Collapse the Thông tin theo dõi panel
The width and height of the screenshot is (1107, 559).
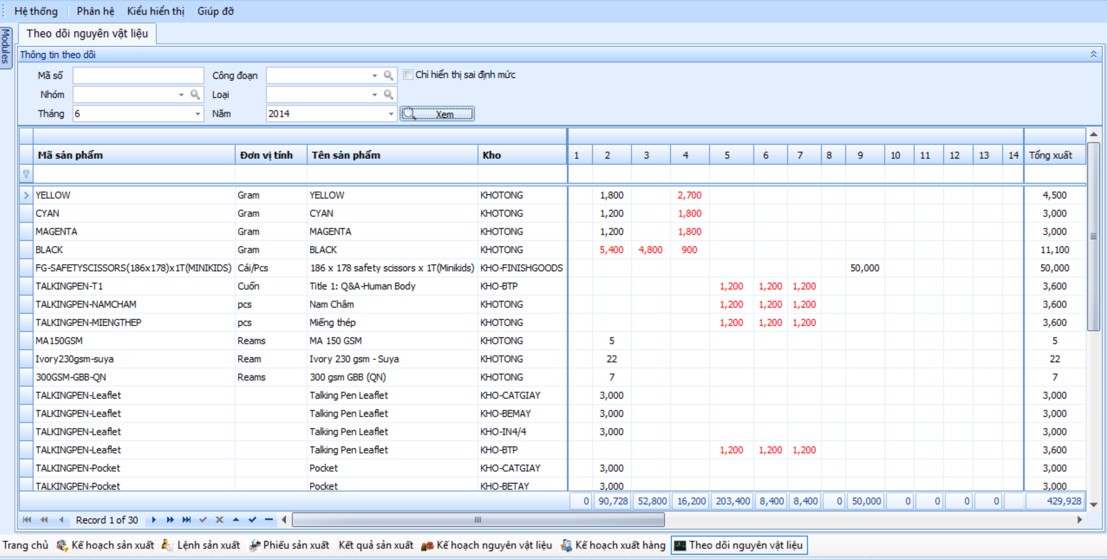coord(1094,54)
